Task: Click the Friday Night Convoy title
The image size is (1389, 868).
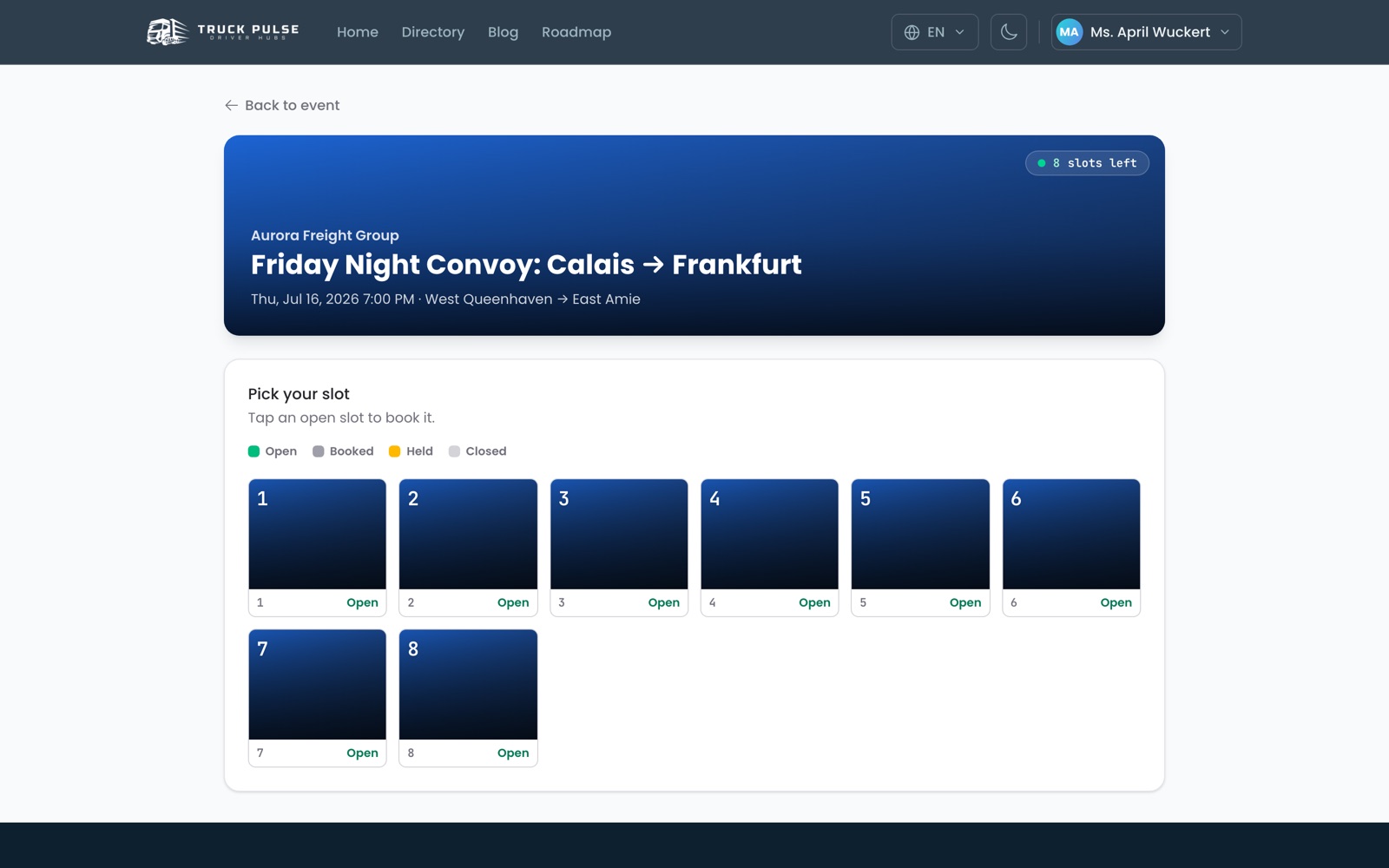Action: pyautogui.click(x=526, y=265)
